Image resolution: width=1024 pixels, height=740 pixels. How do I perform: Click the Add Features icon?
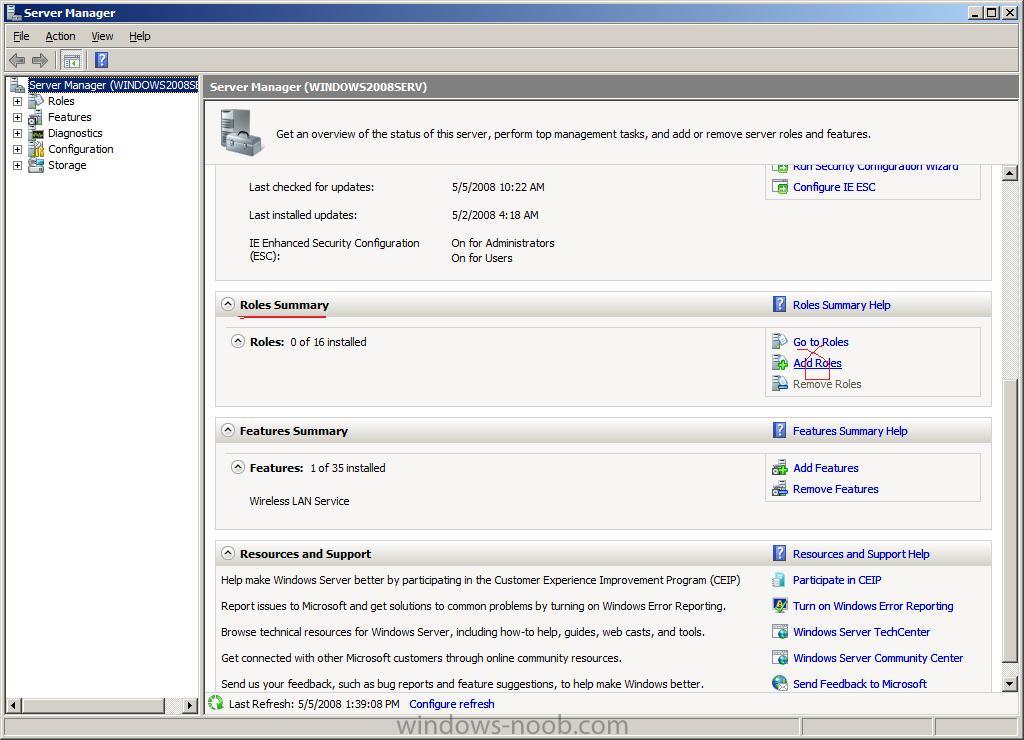780,468
